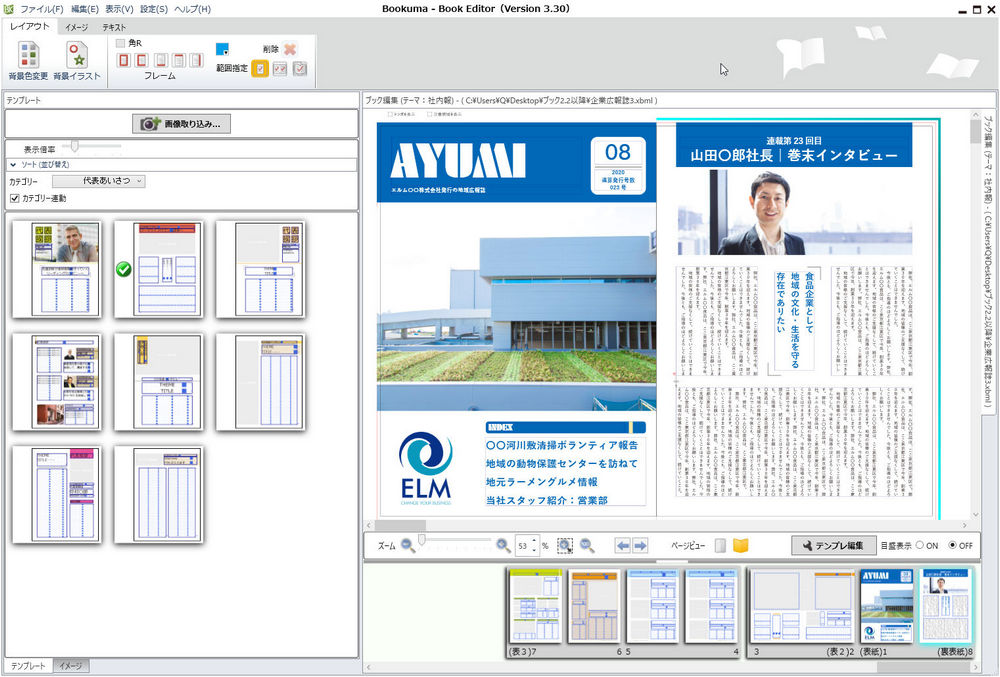Switch to open-book spread view icon
The height and width of the screenshot is (677, 1000).
click(740, 546)
